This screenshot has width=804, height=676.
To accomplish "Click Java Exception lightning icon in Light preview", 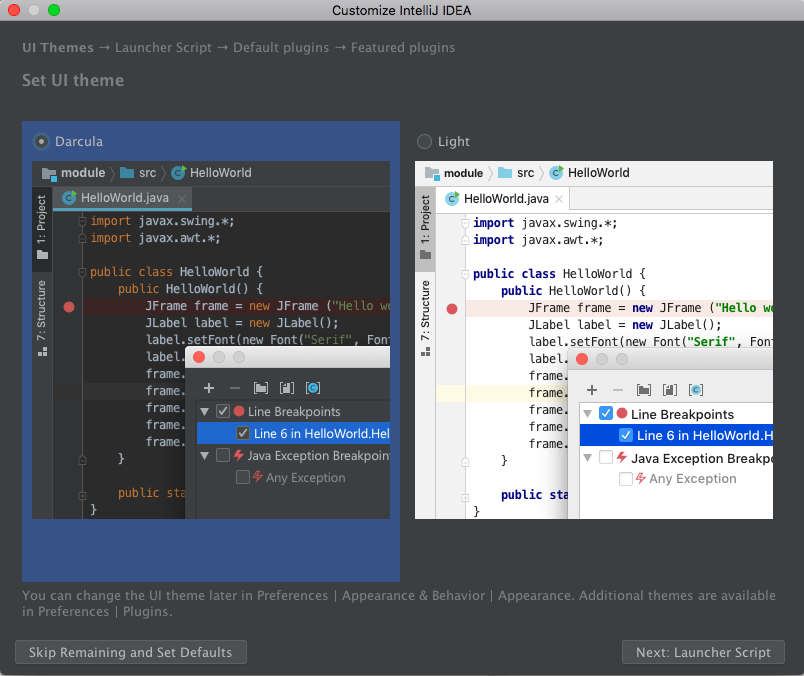I will tap(621, 457).
